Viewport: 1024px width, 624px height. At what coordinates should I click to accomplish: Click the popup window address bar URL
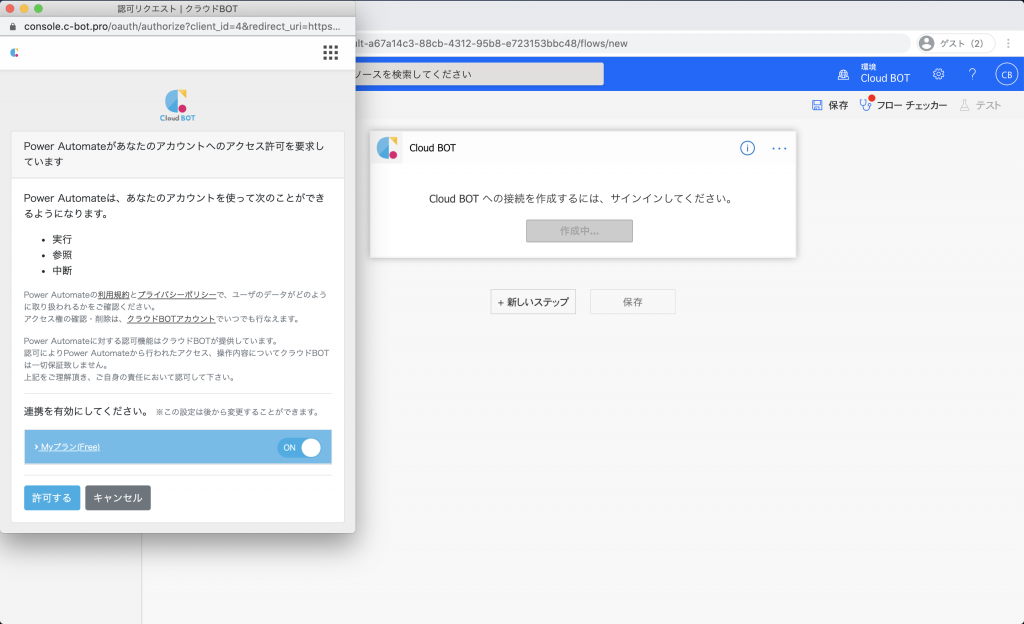[x=182, y=27]
